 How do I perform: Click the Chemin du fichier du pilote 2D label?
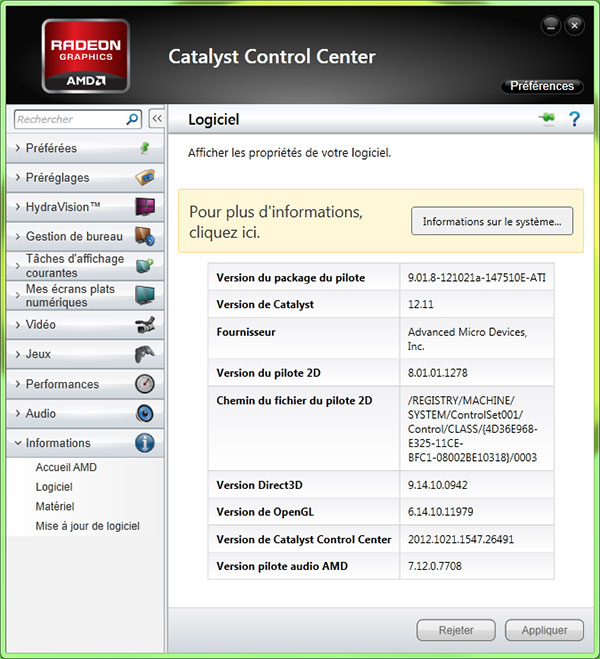pyautogui.click(x=294, y=401)
